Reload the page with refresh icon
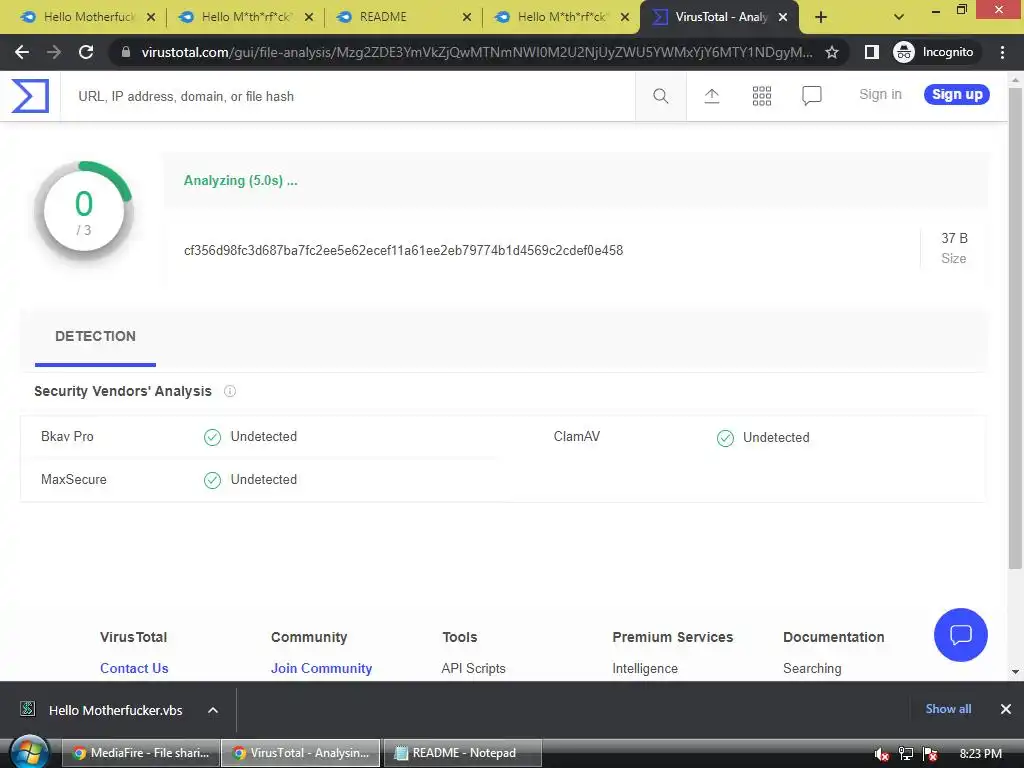 tap(86, 52)
